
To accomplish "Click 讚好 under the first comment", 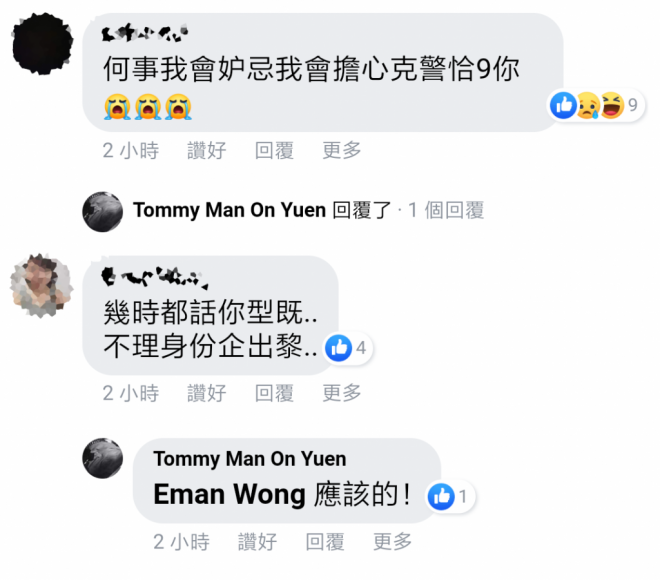I will (x=207, y=150).
